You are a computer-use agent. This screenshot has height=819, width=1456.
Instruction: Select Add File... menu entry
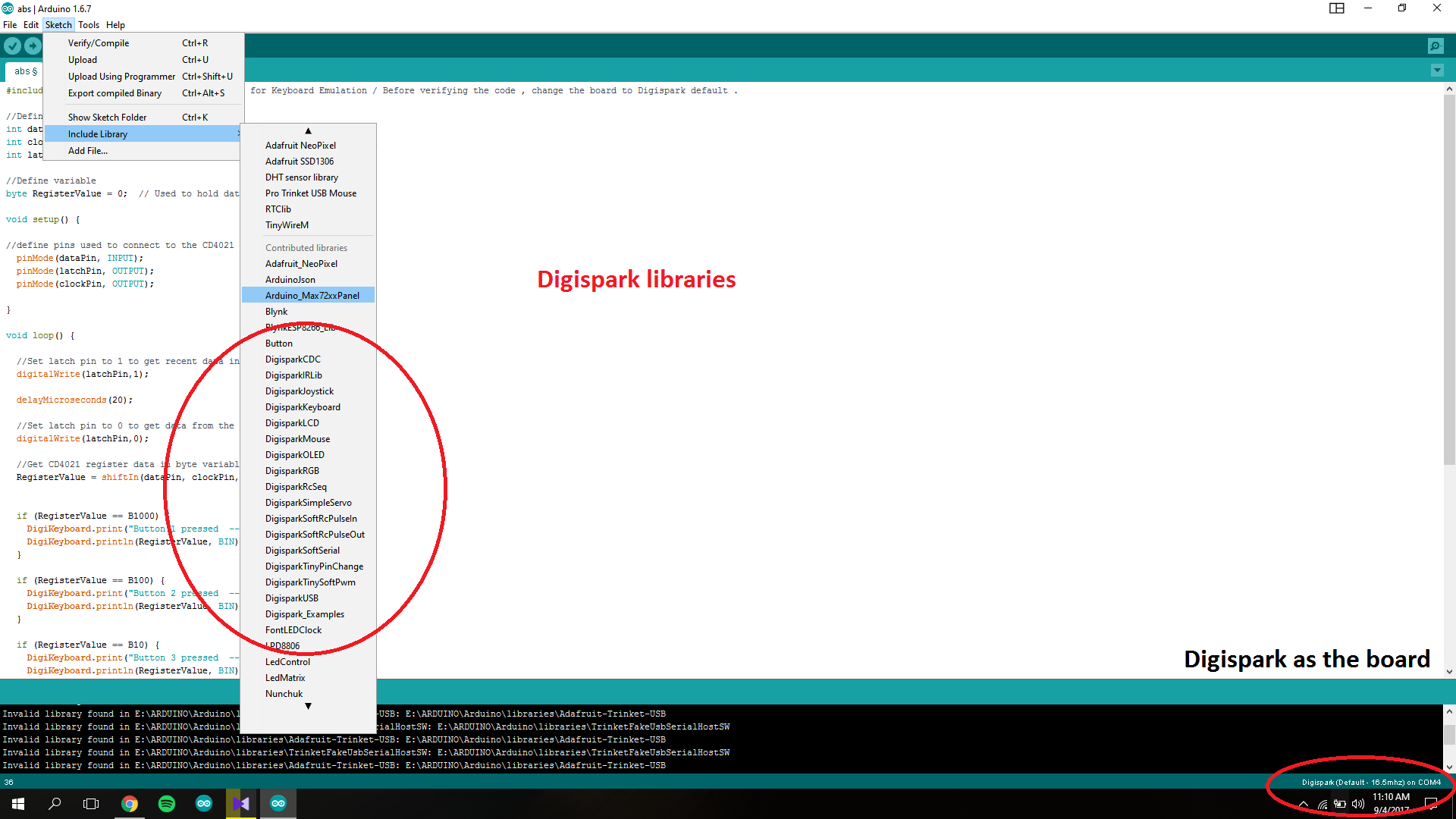(x=88, y=151)
